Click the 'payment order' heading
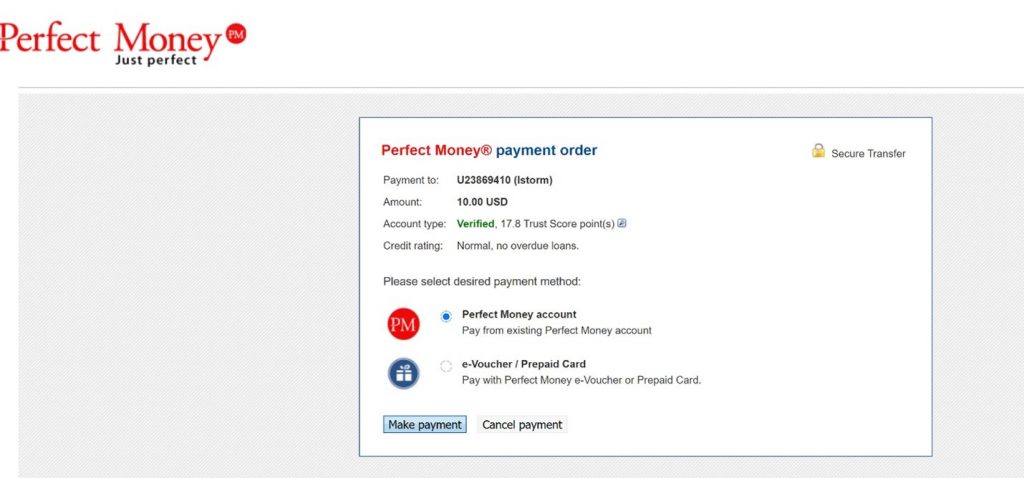Viewport: 1024px width, 478px height. point(547,150)
